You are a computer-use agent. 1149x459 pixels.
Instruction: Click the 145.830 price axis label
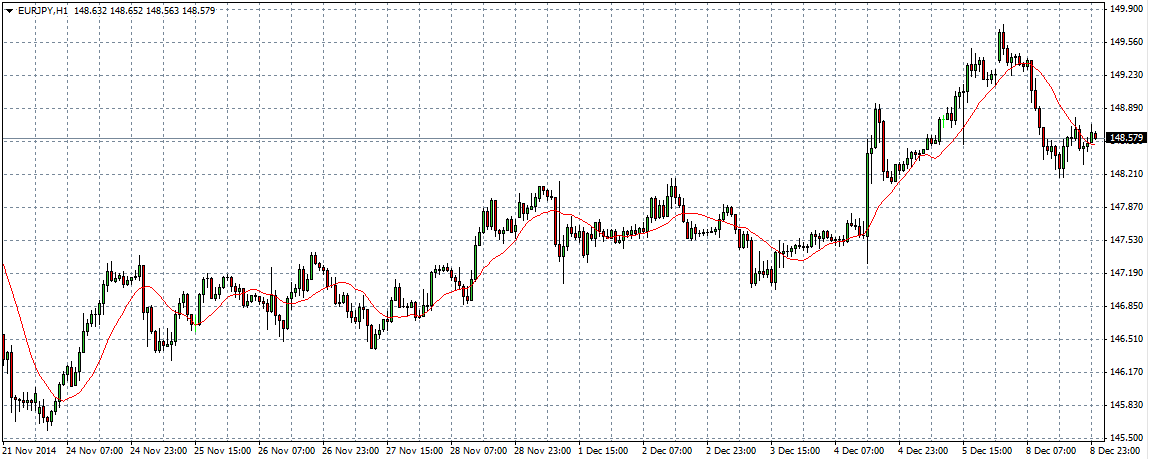click(1125, 405)
